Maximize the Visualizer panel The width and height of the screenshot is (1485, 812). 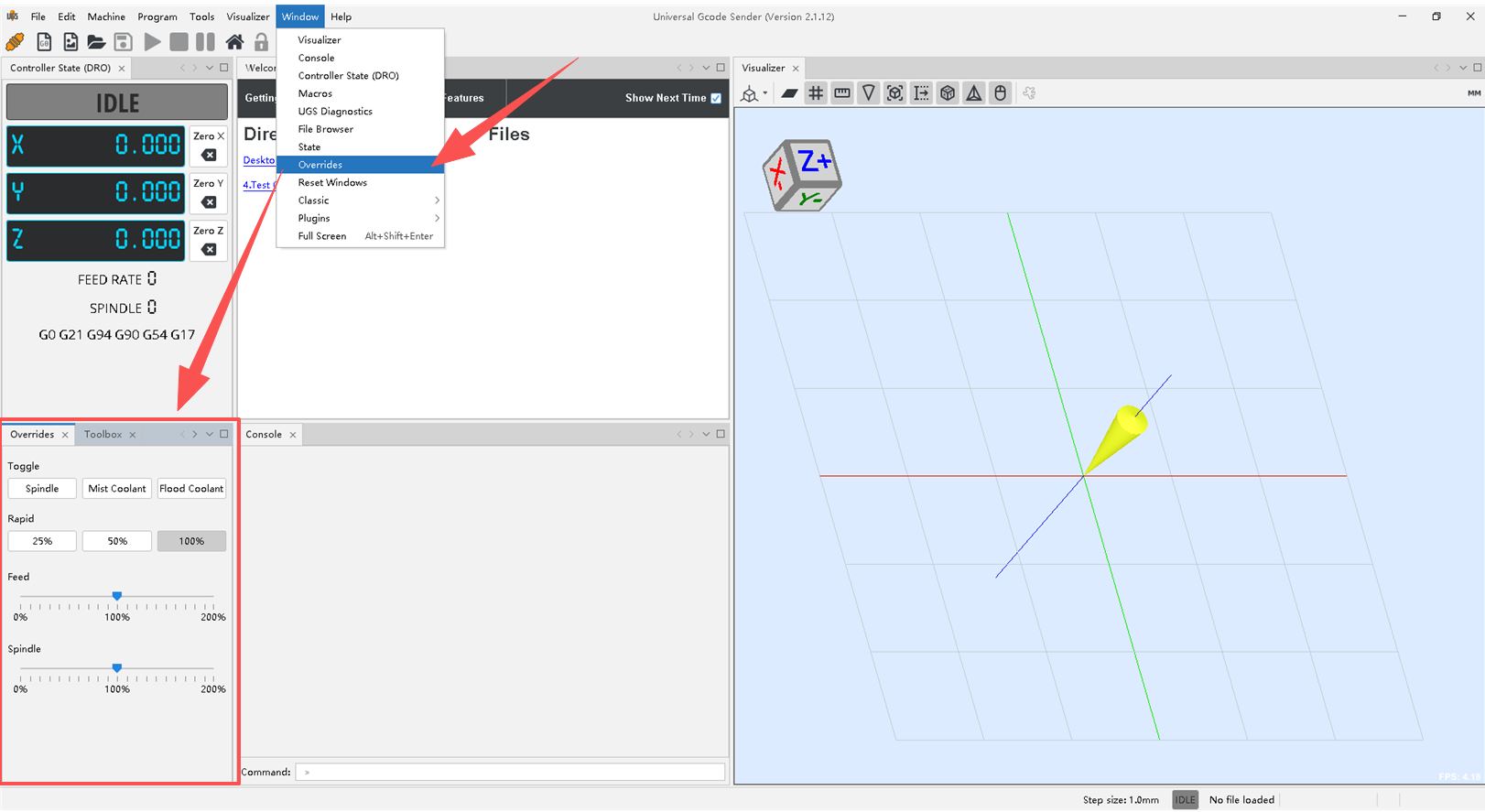1477,68
